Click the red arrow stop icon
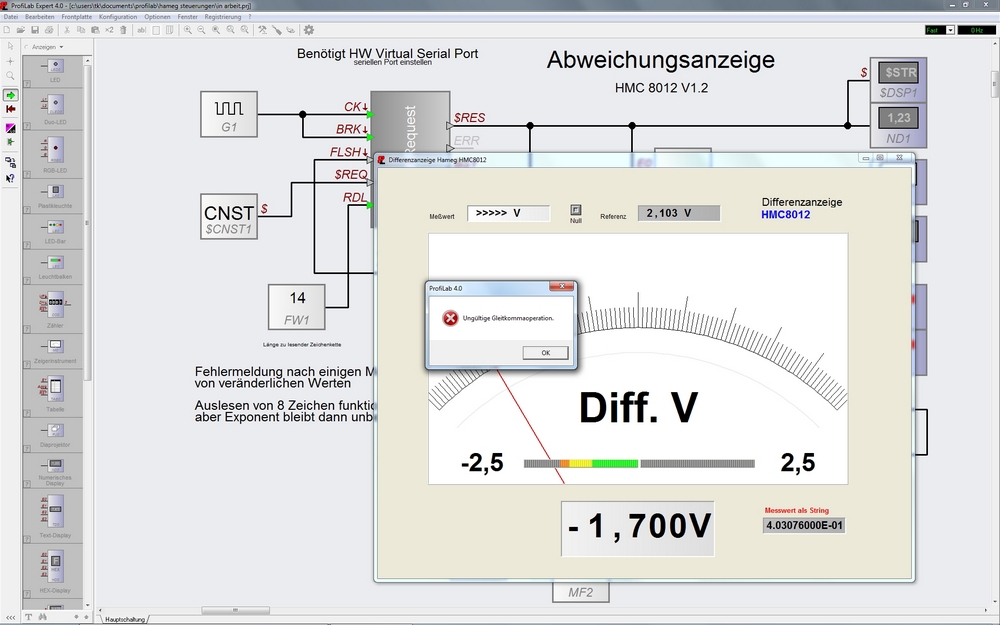 (x=10, y=109)
